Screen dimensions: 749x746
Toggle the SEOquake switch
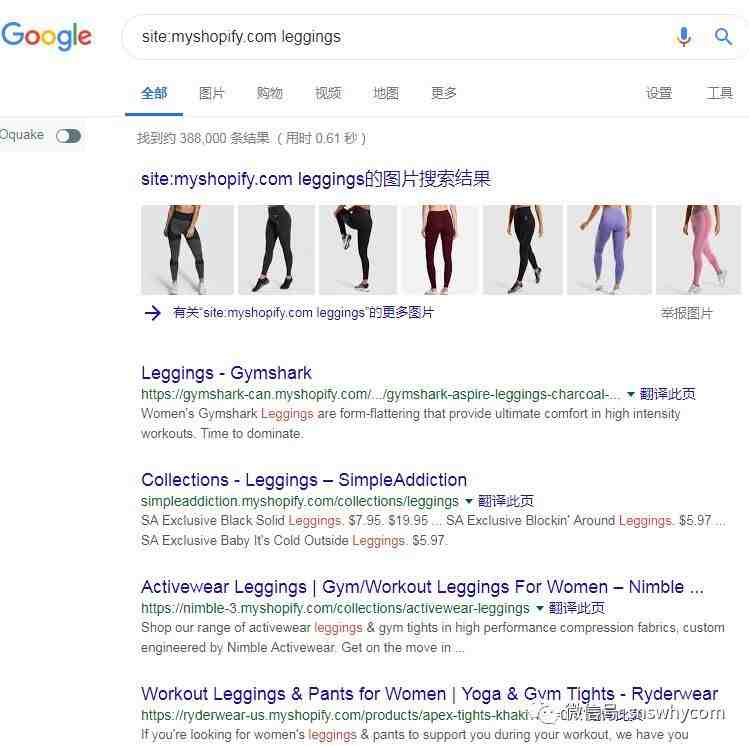coord(68,136)
